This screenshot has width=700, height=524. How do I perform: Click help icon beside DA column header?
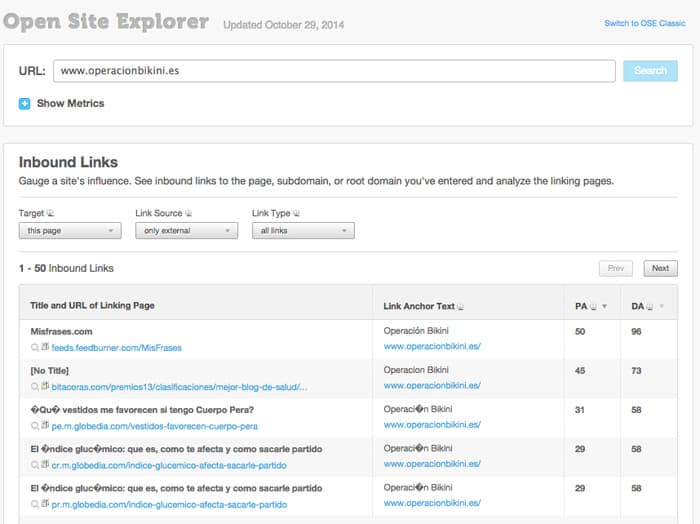tap(650, 307)
